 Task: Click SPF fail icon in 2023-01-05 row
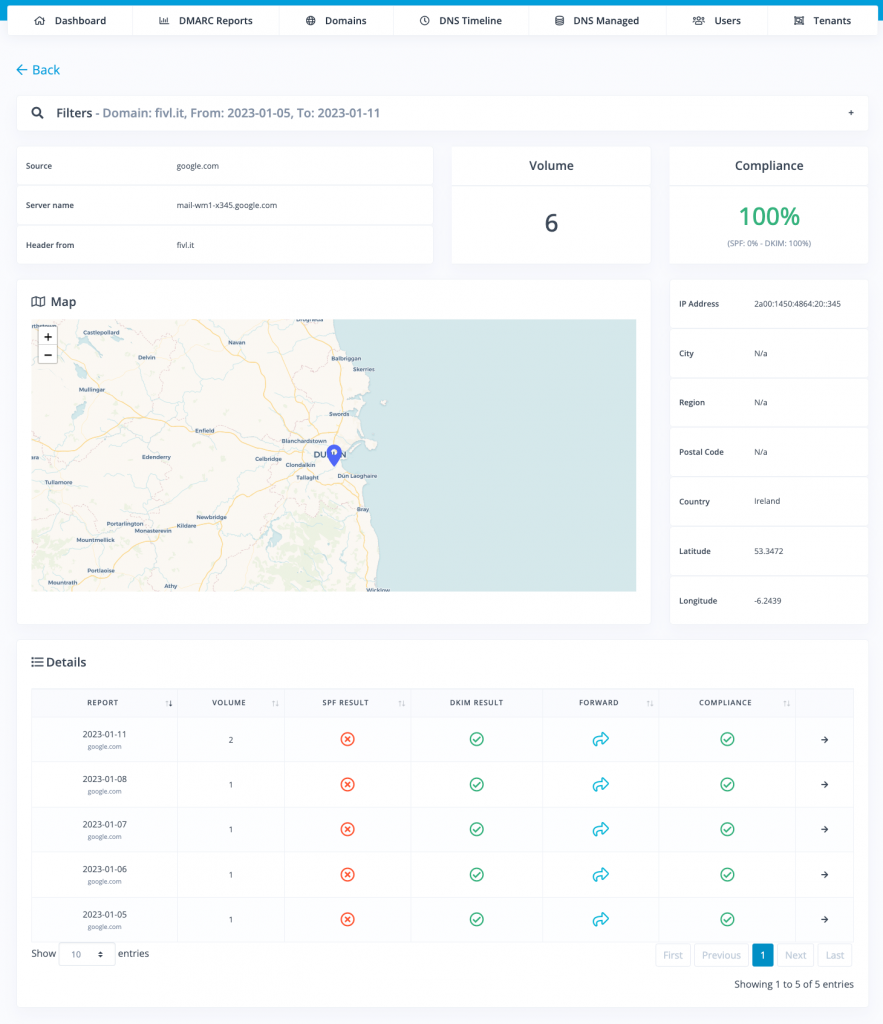(x=347, y=920)
